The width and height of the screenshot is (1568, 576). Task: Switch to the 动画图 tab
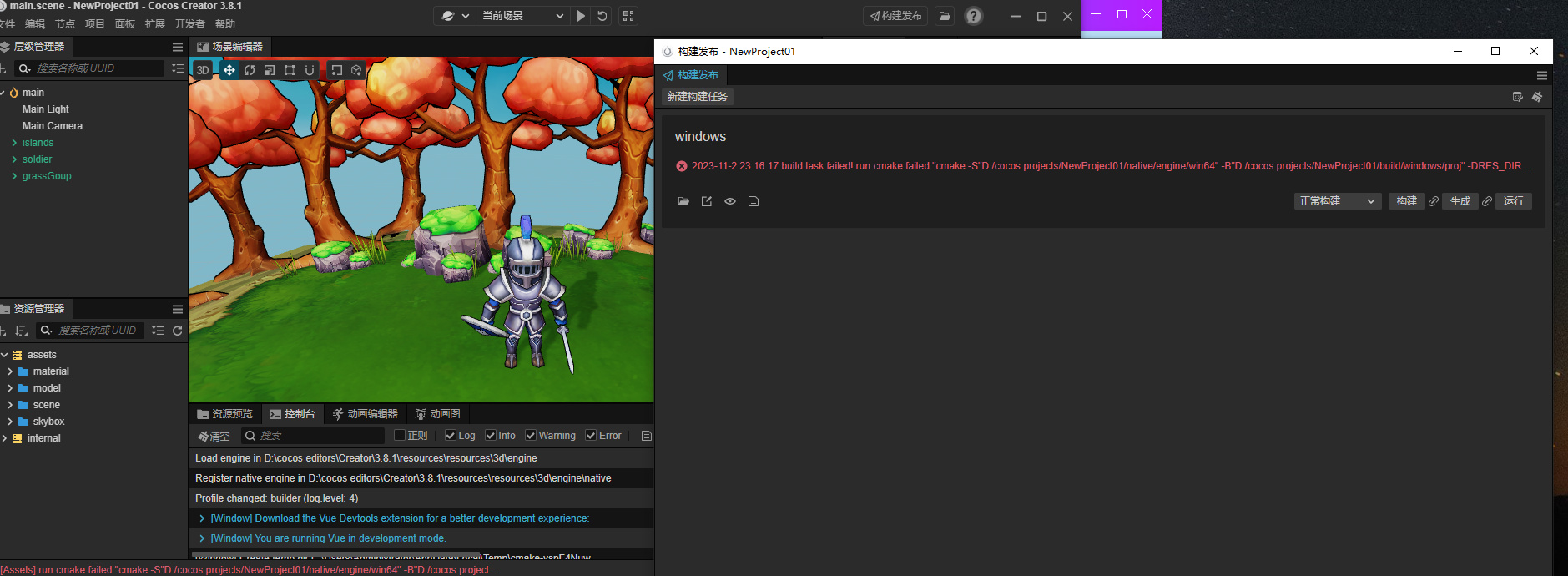[x=438, y=414]
